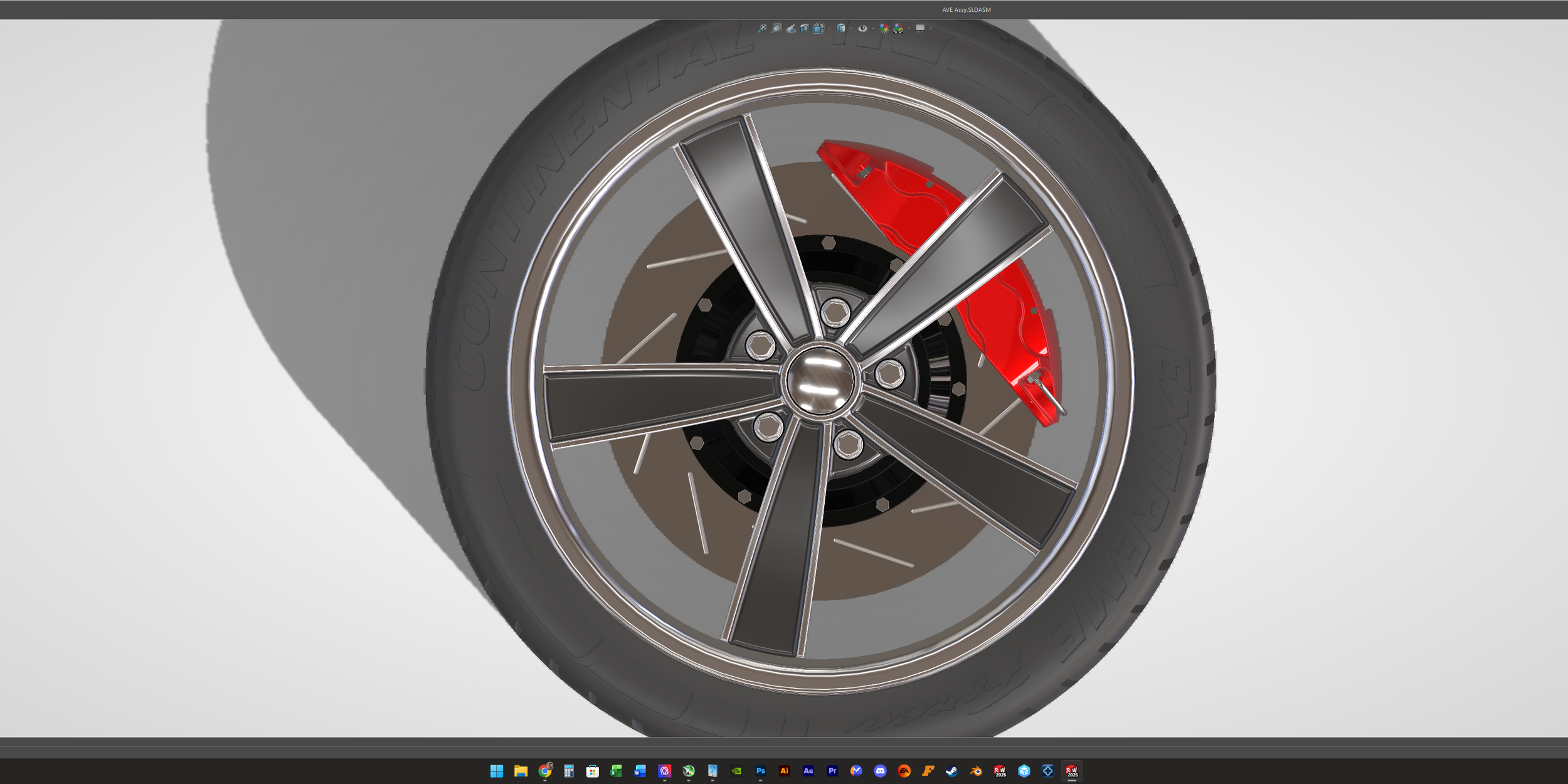Click the Edit Appearance color ball icon
Screen dimensions: 1568x784
pyautogui.click(x=884, y=28)
